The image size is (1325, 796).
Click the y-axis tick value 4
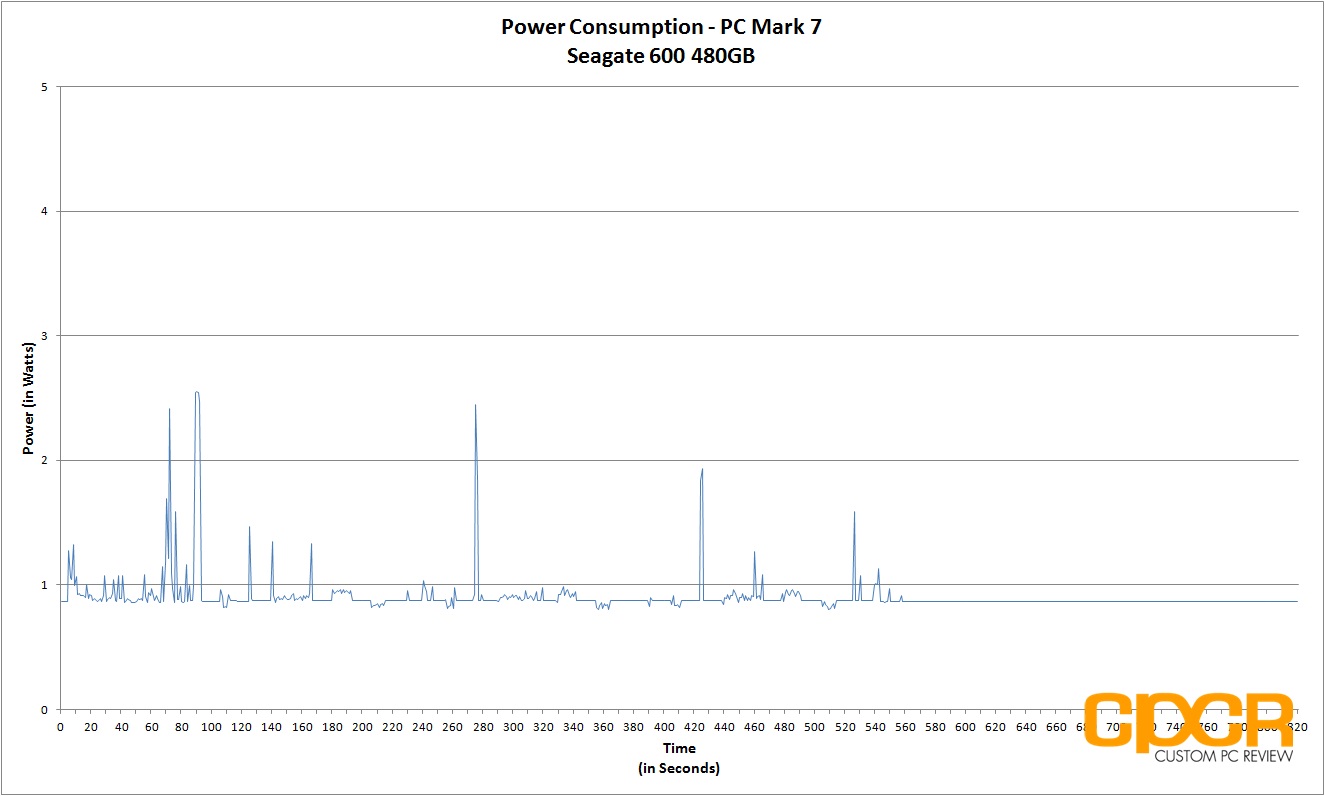[x=44, y=211]
